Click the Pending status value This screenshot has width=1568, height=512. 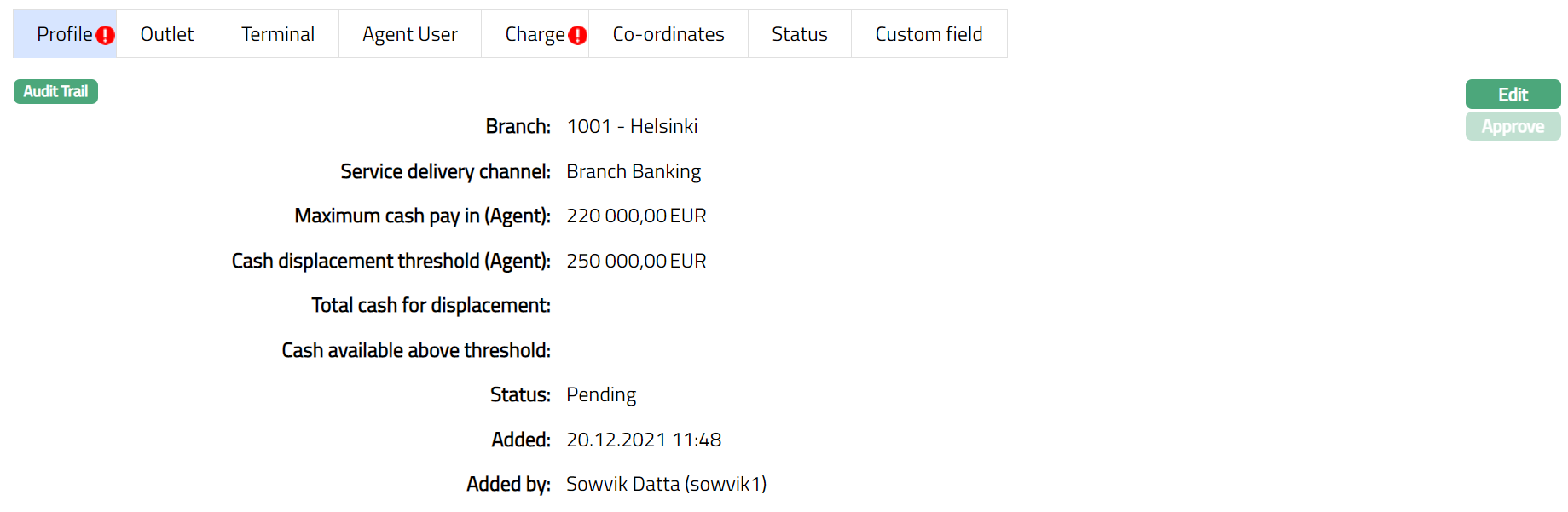point(601,394)
